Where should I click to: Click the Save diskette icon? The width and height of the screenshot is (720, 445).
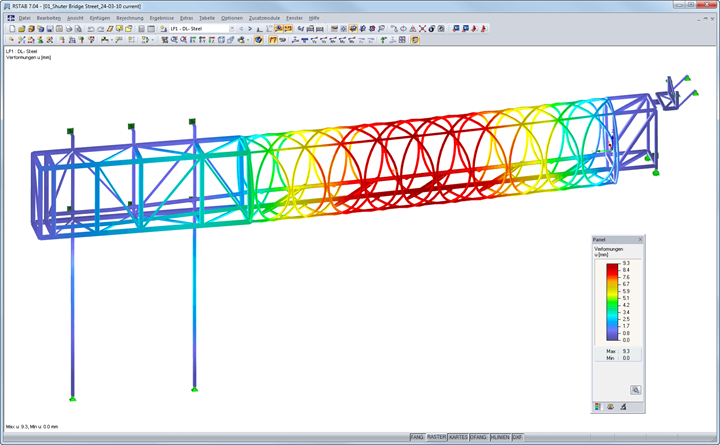coord(50,28)
